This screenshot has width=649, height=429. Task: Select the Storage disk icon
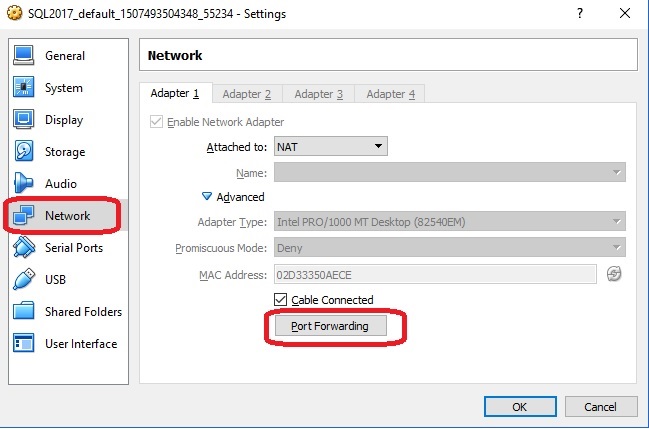(x=25, y=152)
